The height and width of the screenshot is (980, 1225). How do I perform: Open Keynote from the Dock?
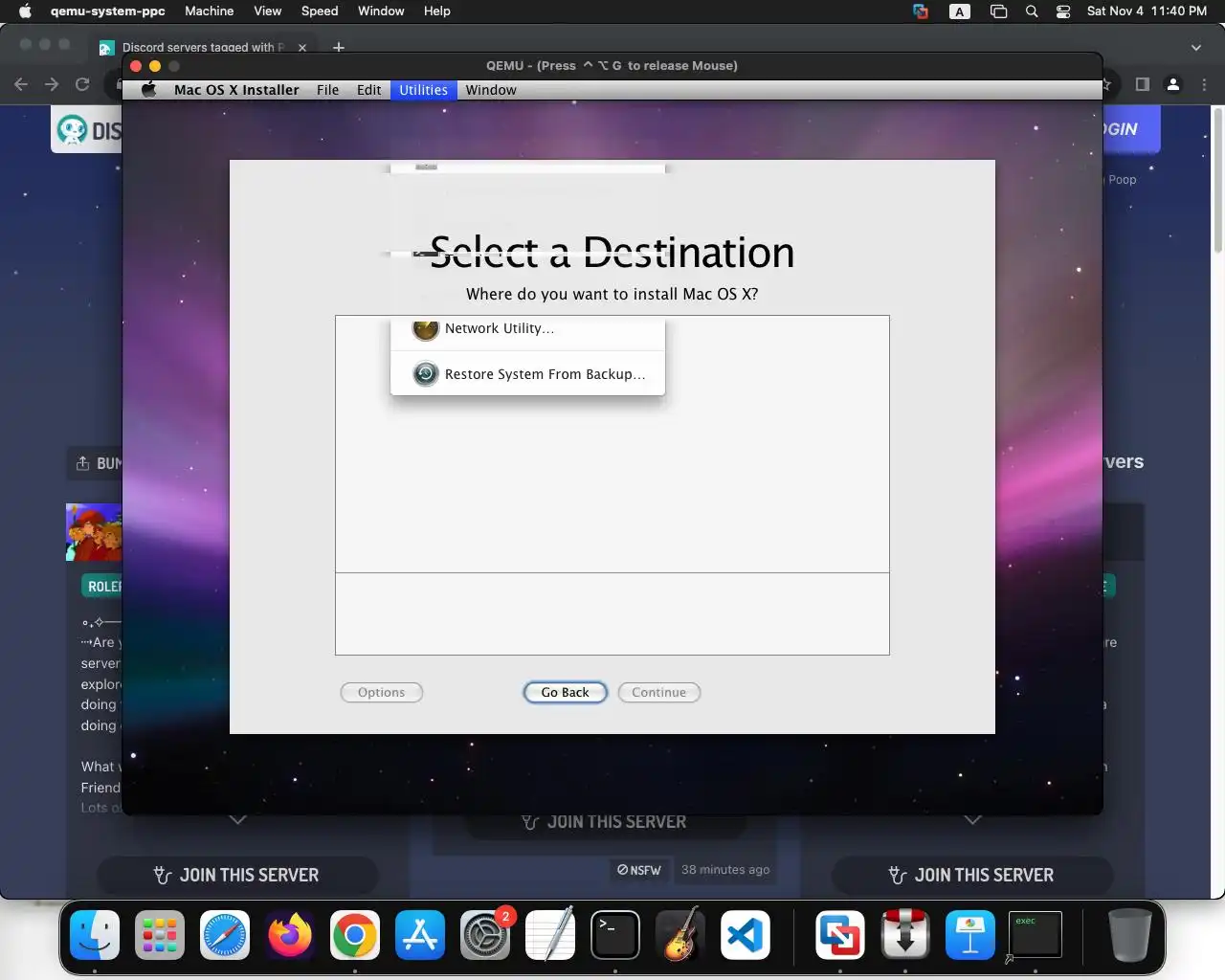point(970,935)
